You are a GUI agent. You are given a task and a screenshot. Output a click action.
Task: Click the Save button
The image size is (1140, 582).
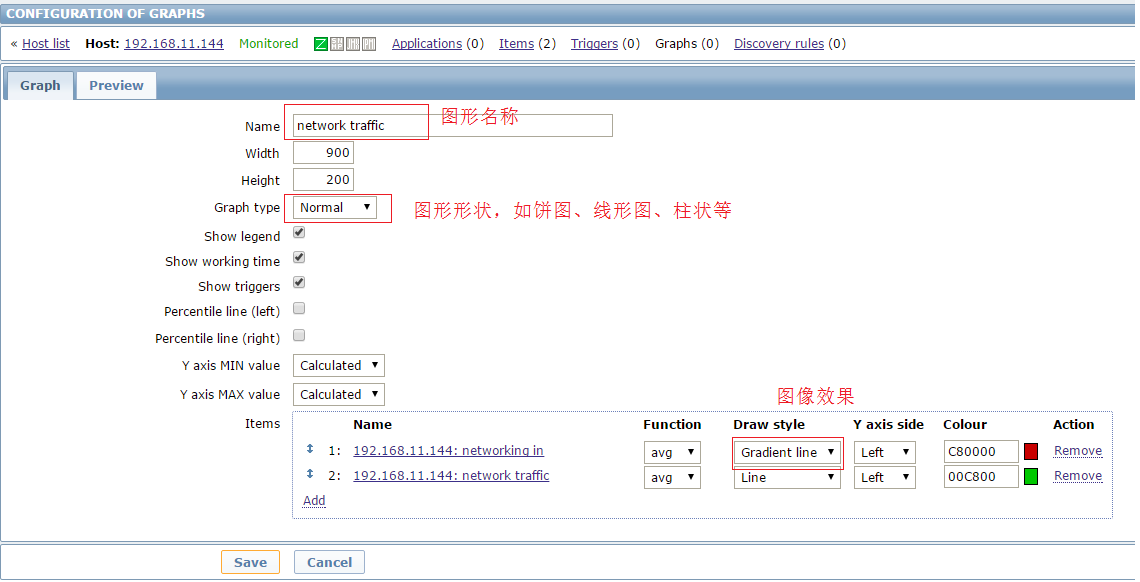pos(250,562)
